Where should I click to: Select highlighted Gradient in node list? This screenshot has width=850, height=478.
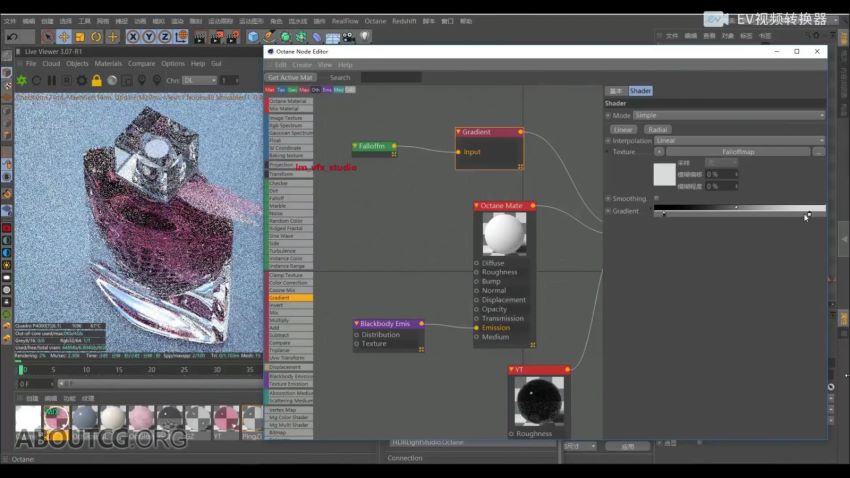click(x=289, y=298)
